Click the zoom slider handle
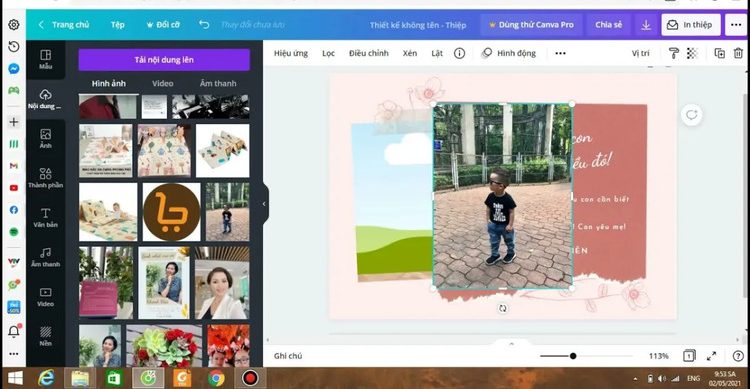This screenshot has height=389, width=750. (573, 356)
